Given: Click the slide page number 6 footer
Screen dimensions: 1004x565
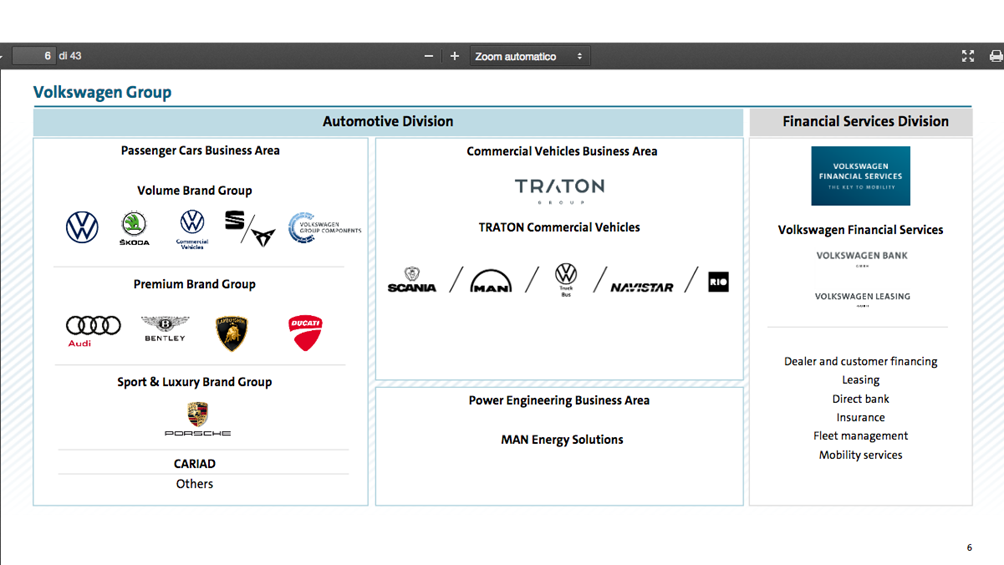Looking at the screenshot, I should click(969, 548).
